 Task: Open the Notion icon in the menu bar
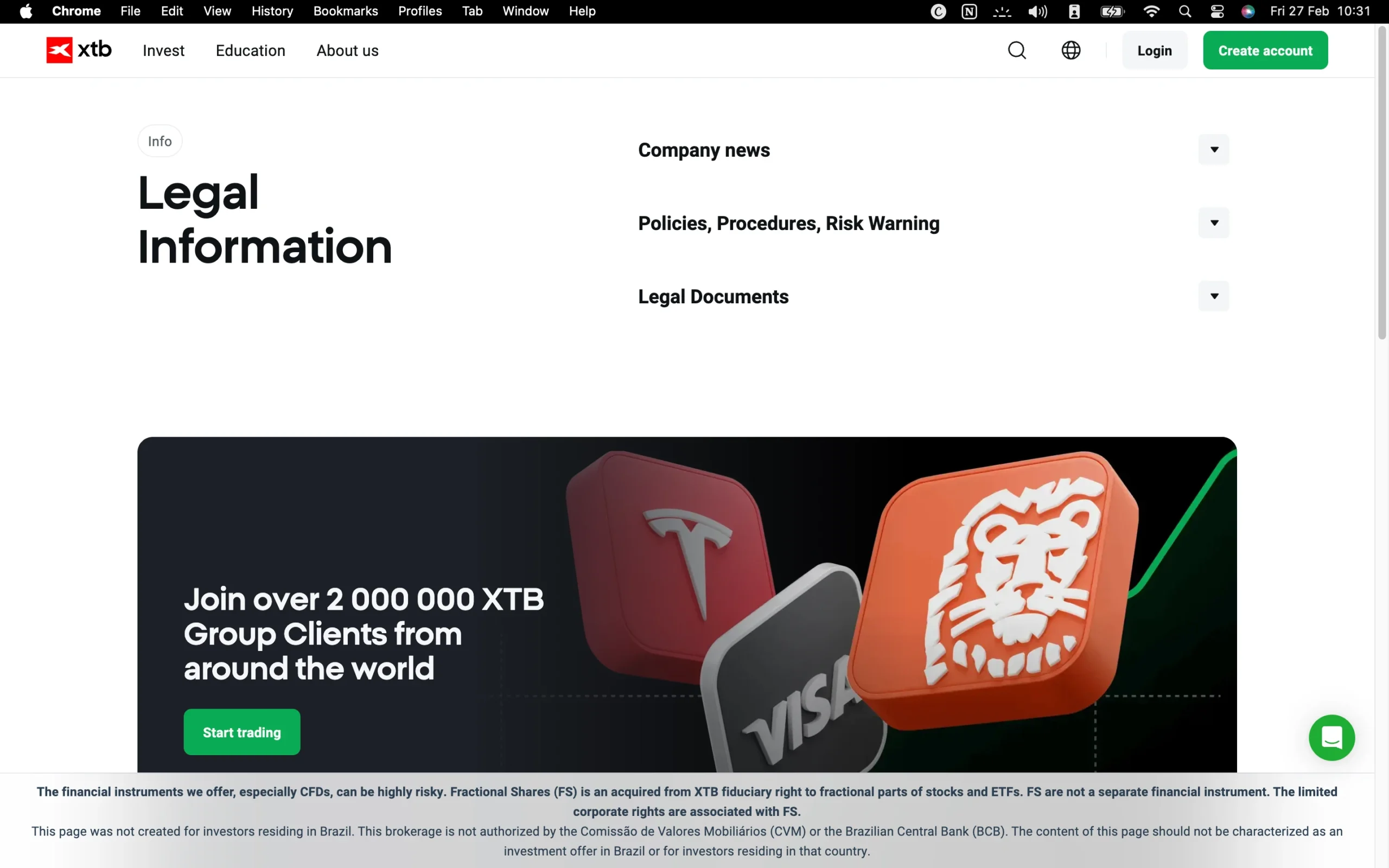click(970, 11)
